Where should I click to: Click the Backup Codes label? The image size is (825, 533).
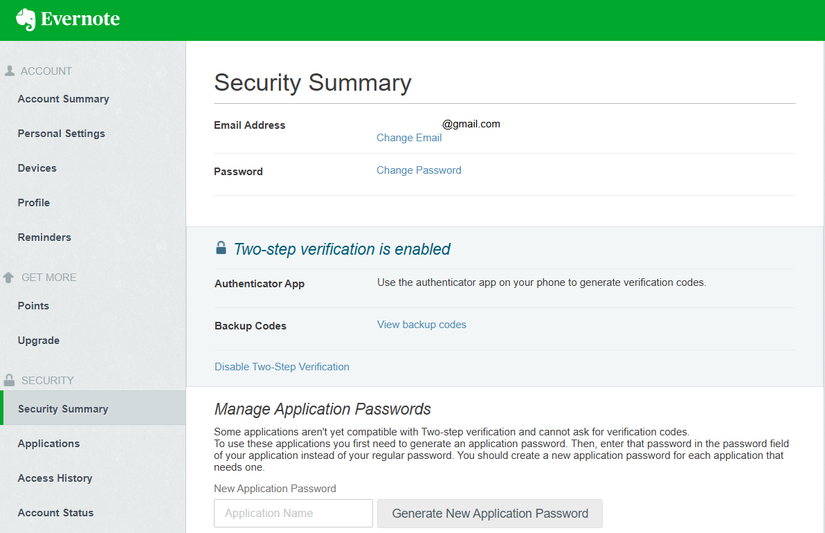[250, 326]
